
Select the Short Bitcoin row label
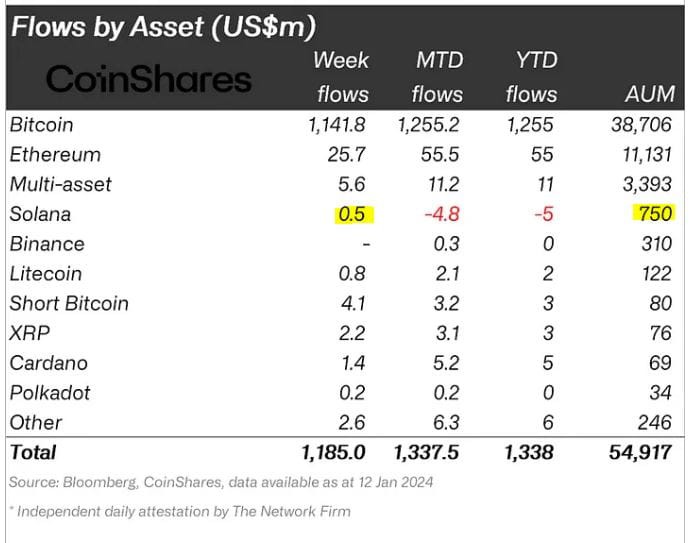[x=69, y=304]
